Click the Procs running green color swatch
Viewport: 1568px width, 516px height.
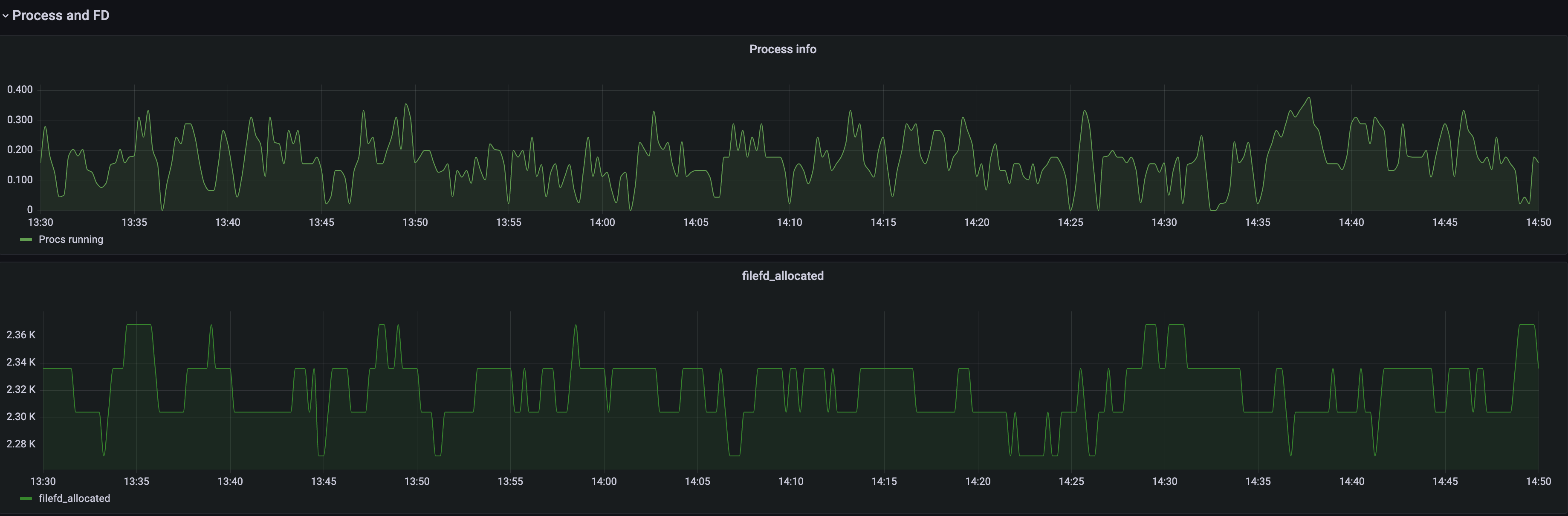[x=26, y=240]
